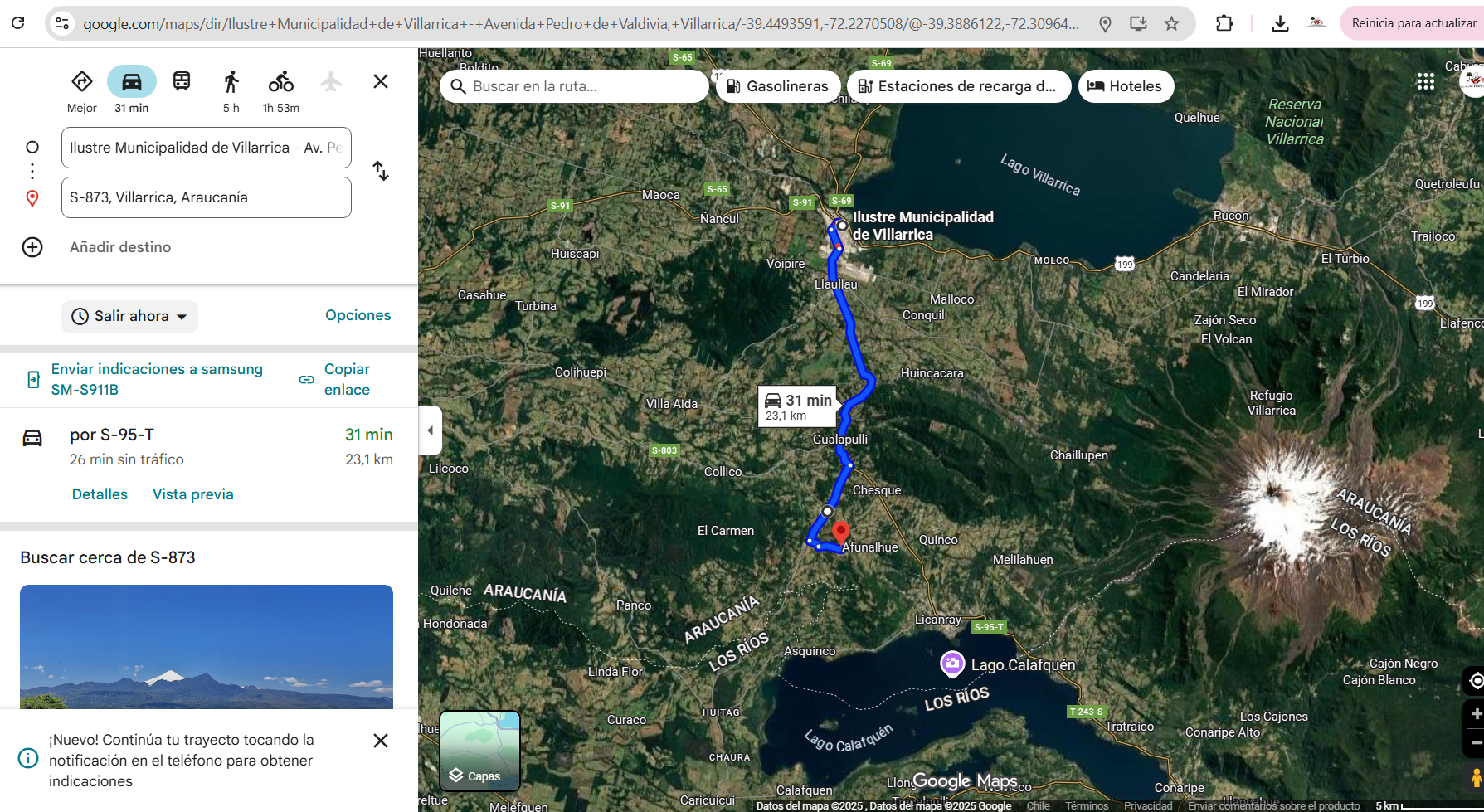Screen dimensions: 1484x812
Task: Toggle Gasolineras filter chip
Action: coord(777,86)
